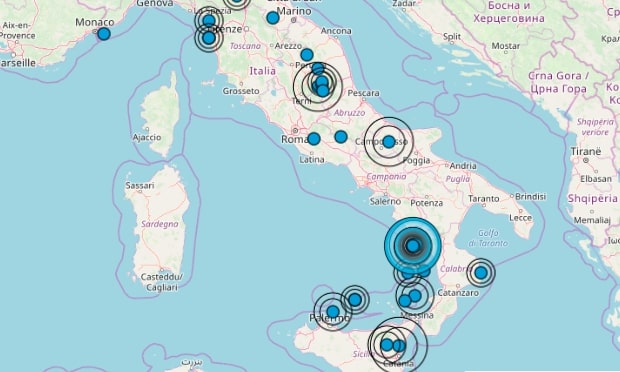
Task: Select the Italia country label
Action: [x=263, y=71]
